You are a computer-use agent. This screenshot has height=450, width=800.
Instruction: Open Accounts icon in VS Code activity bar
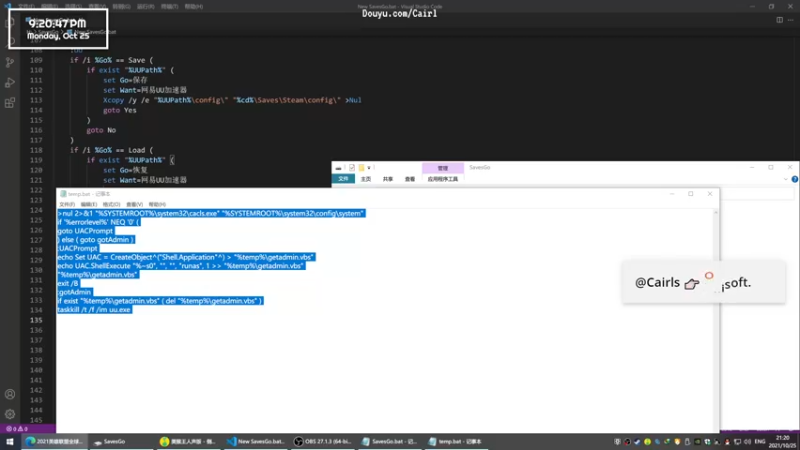point(10,394)
